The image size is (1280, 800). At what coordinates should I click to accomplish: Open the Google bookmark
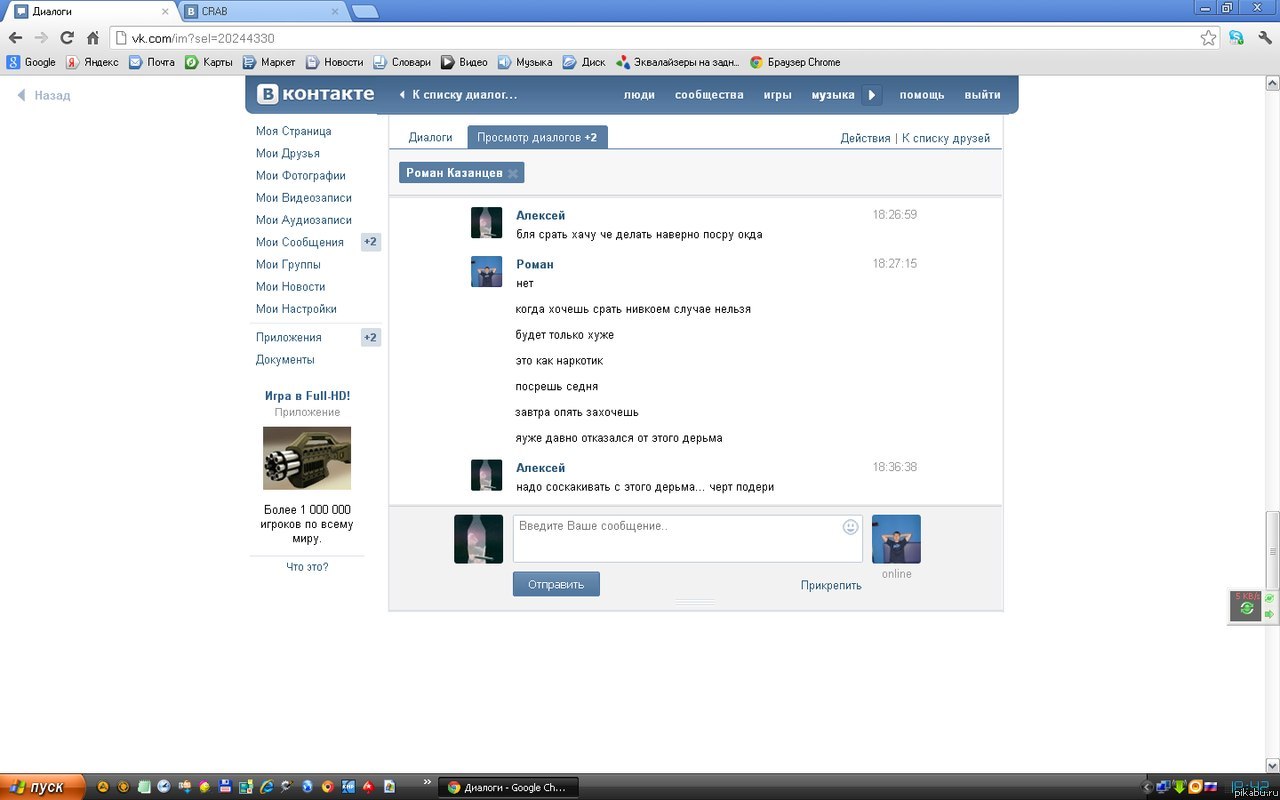click(x=32, y=62)
